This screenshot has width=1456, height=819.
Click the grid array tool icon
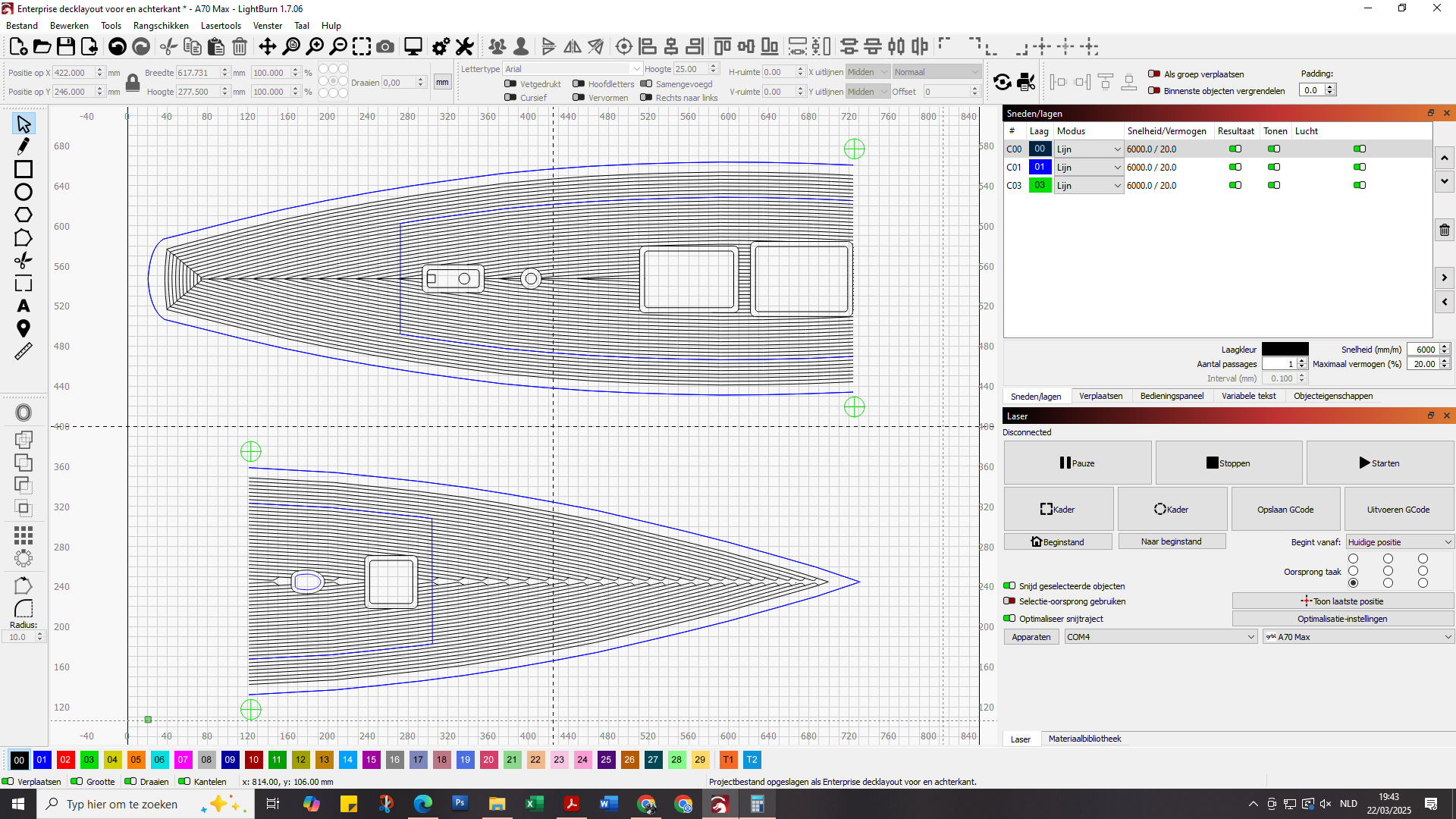pyautogui.click(x=24, y=535)
